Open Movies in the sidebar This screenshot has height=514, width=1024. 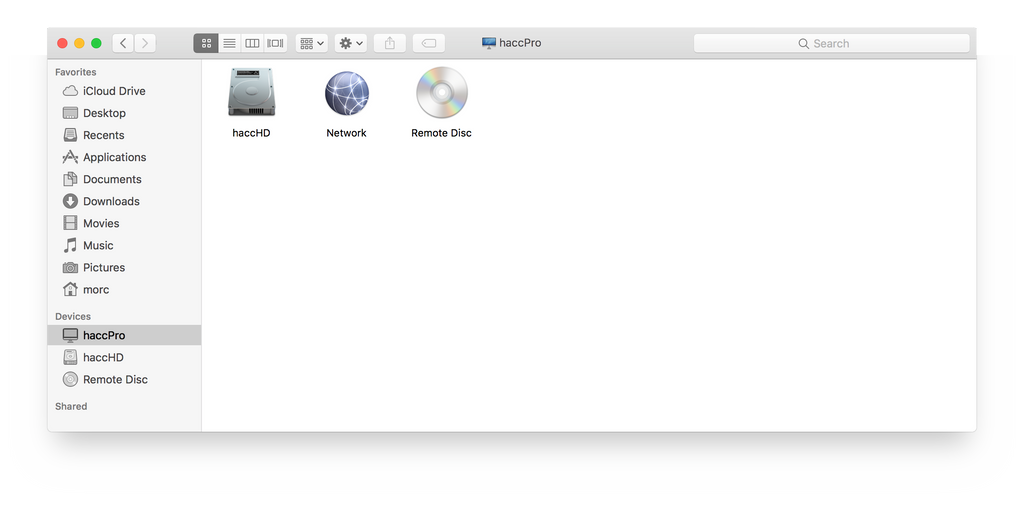tap(124, 223)
